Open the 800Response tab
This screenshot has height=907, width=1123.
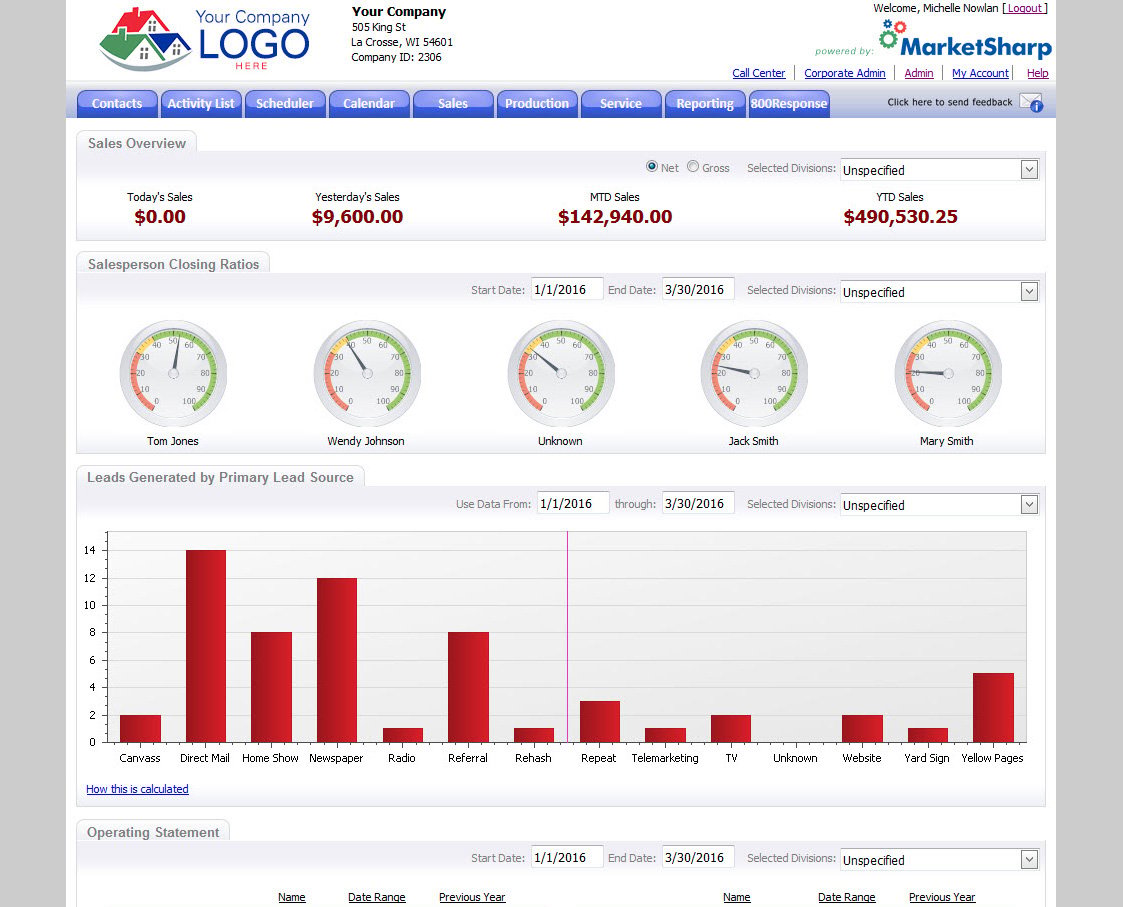789,103
